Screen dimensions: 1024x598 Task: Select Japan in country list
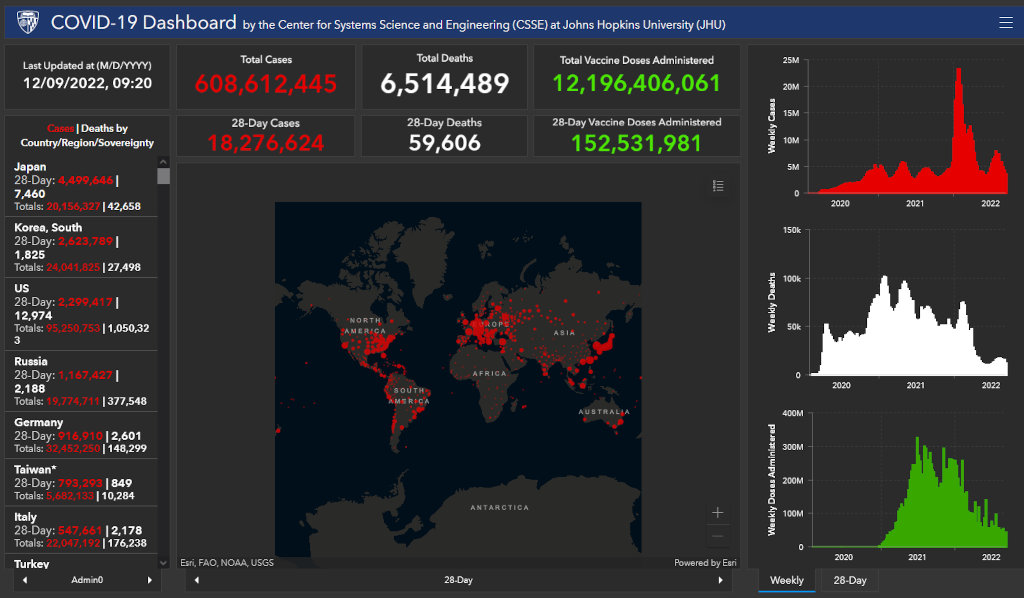tap(81, 187)
